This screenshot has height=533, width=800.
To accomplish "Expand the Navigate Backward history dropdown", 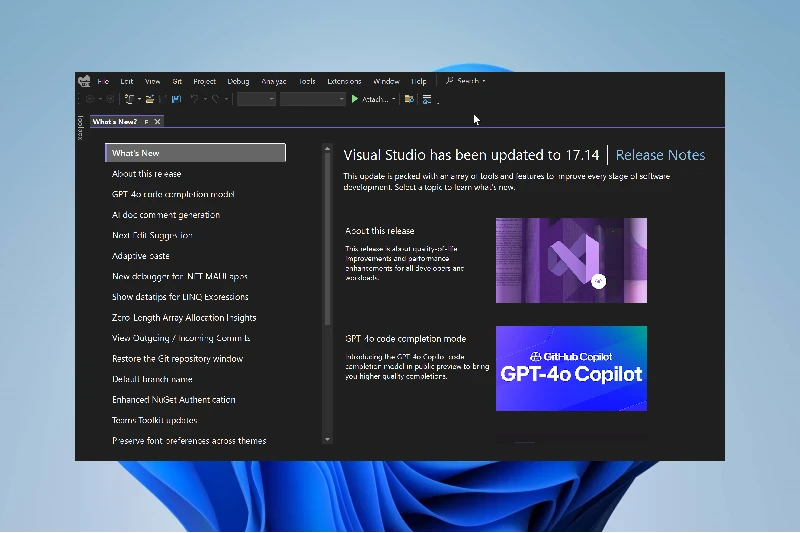I will (101, 99).
